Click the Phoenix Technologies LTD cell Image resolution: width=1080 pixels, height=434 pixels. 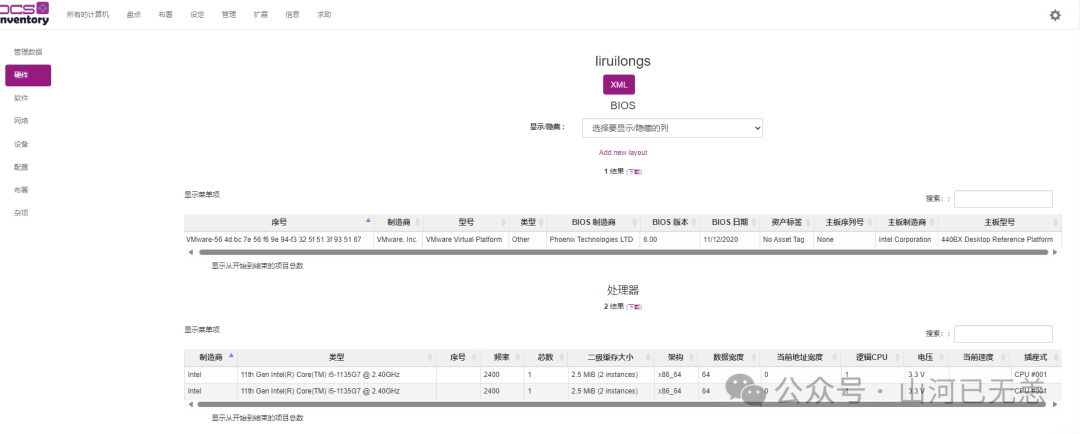click(x=592, y=240)
